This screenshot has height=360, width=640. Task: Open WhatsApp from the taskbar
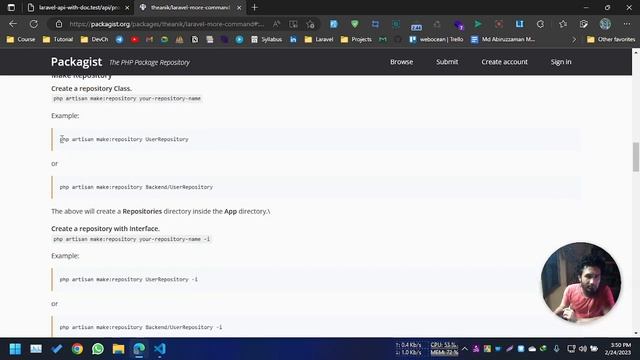(x=98, y=349)
